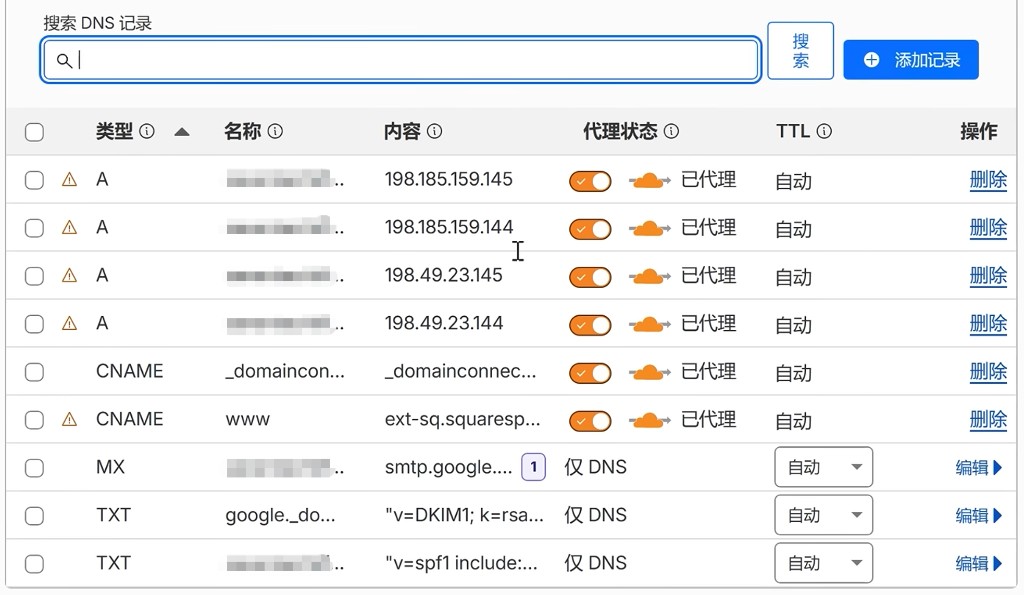Click the info icon next to TTL
The image size is (1024, 595).
pyautogui.click(x=824, y=131)
